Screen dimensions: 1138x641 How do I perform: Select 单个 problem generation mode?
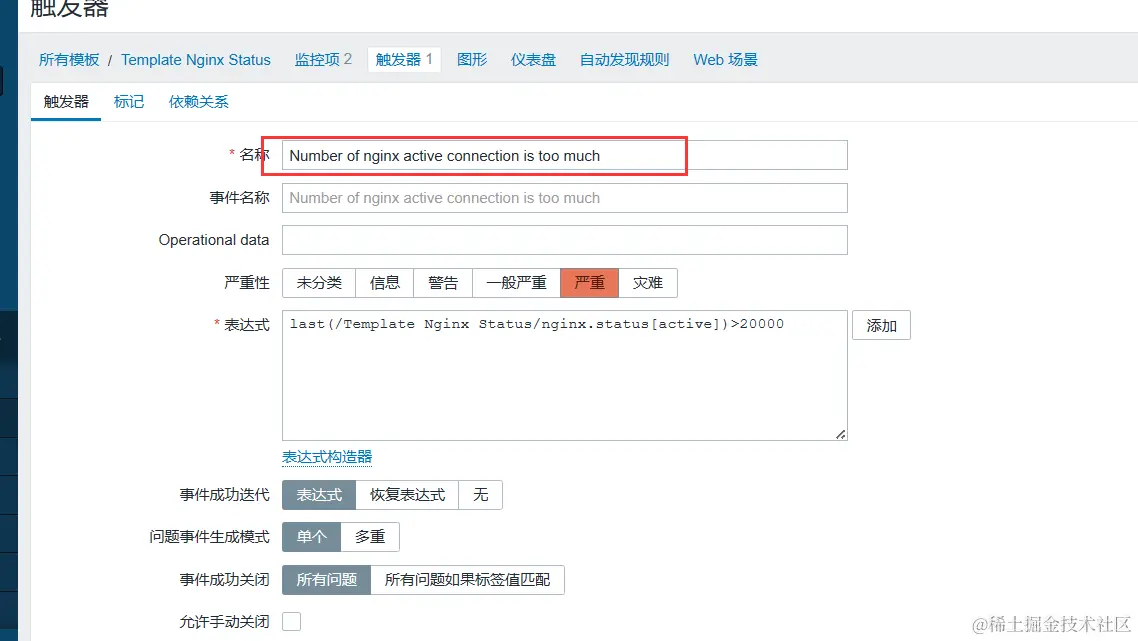pos(311,537)
